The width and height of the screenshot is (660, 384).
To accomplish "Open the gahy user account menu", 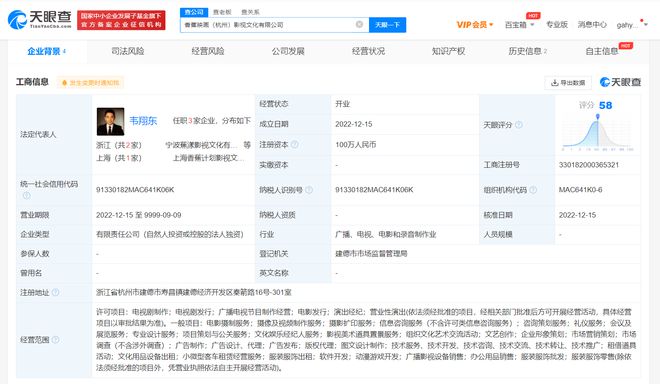I will pos(632,25).
